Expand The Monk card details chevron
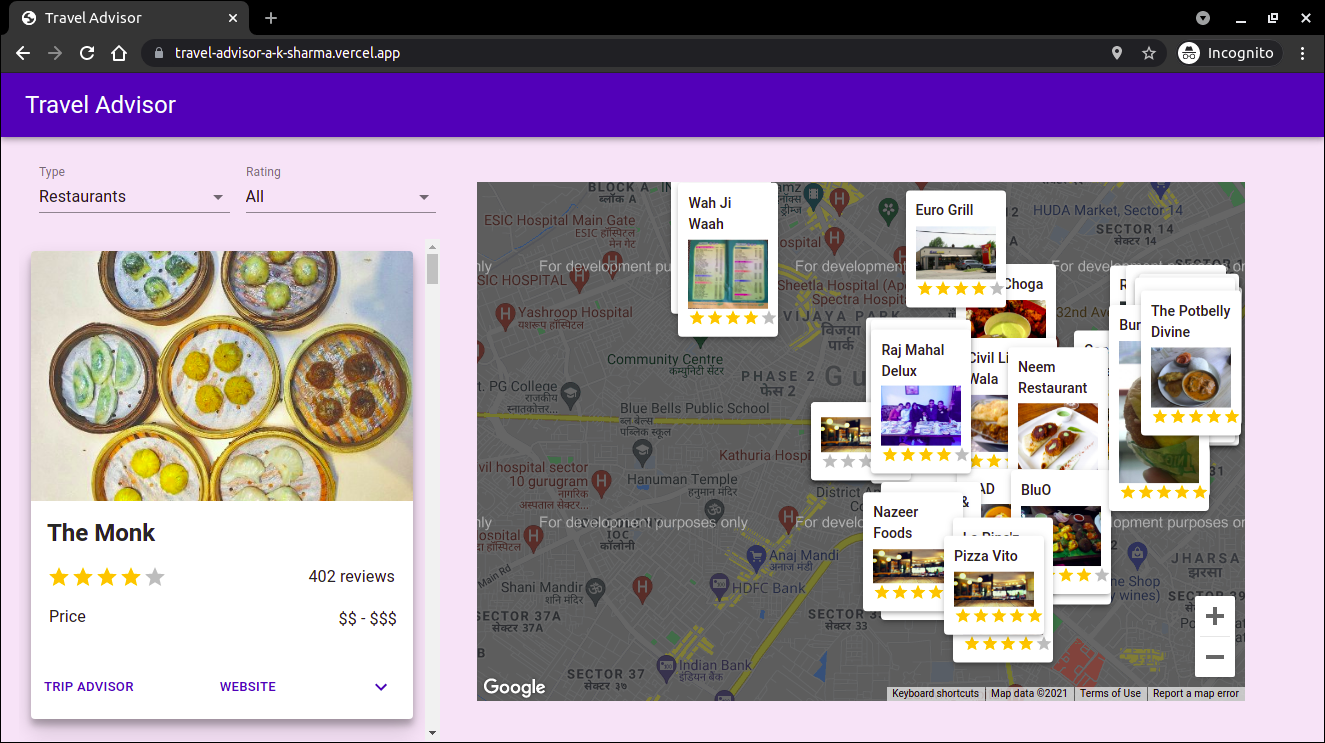This screenshot has width=1325, height=743. pyautogui.click(x=380, y=687)
